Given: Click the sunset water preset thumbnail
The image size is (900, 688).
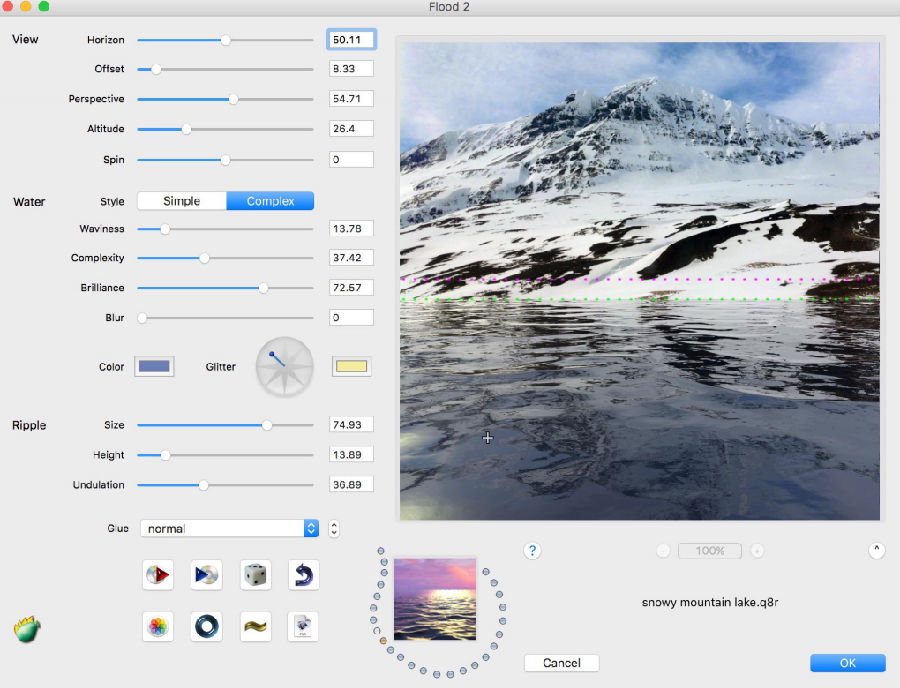Looking at the screenshot, I should point(435,599).
